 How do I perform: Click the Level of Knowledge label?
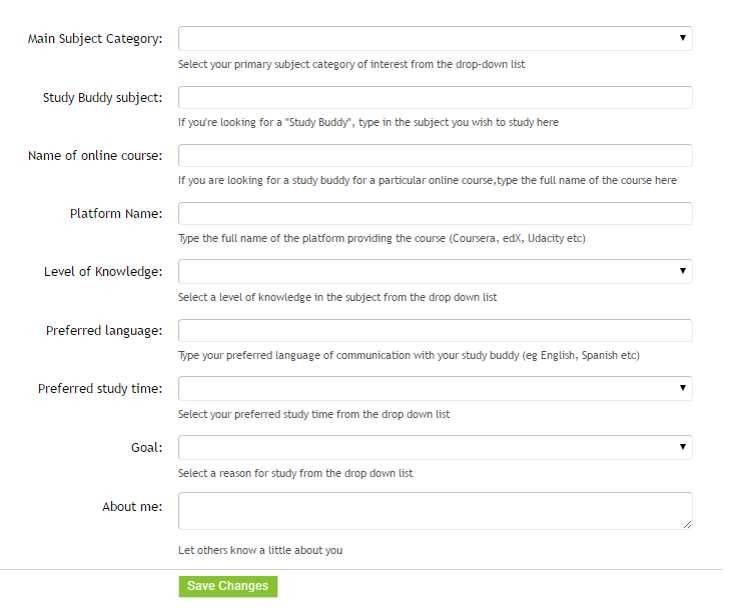[x=103, y=272]
